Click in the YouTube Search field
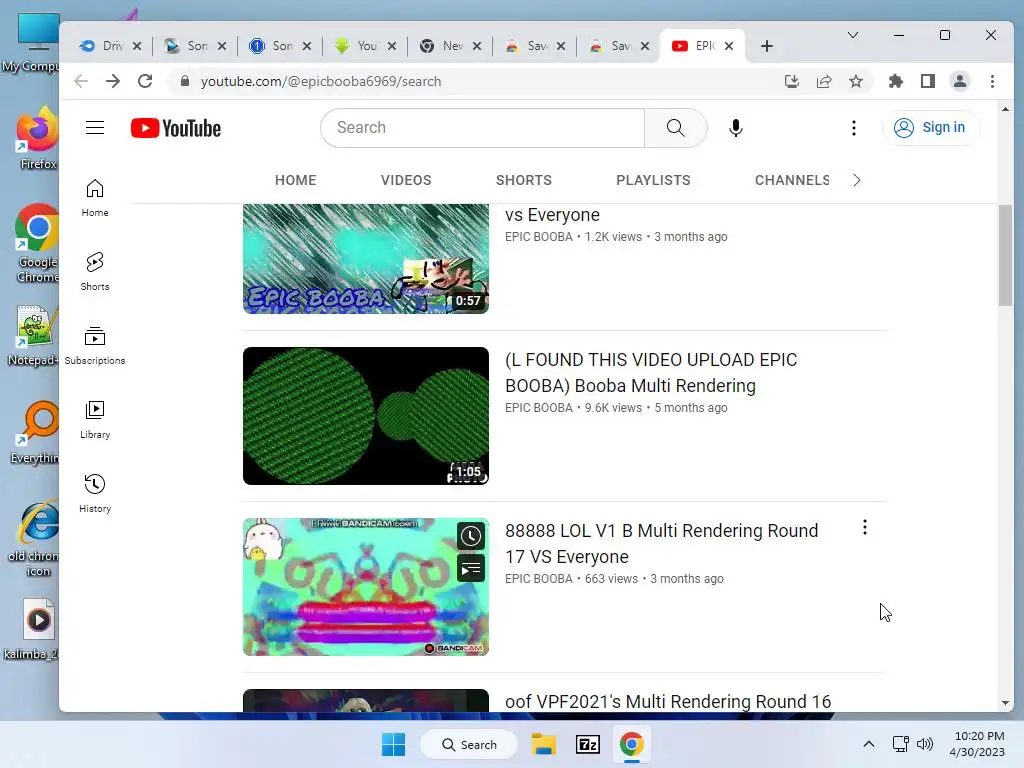Viewport: 1024px width, 768px height. pos(483,128)
